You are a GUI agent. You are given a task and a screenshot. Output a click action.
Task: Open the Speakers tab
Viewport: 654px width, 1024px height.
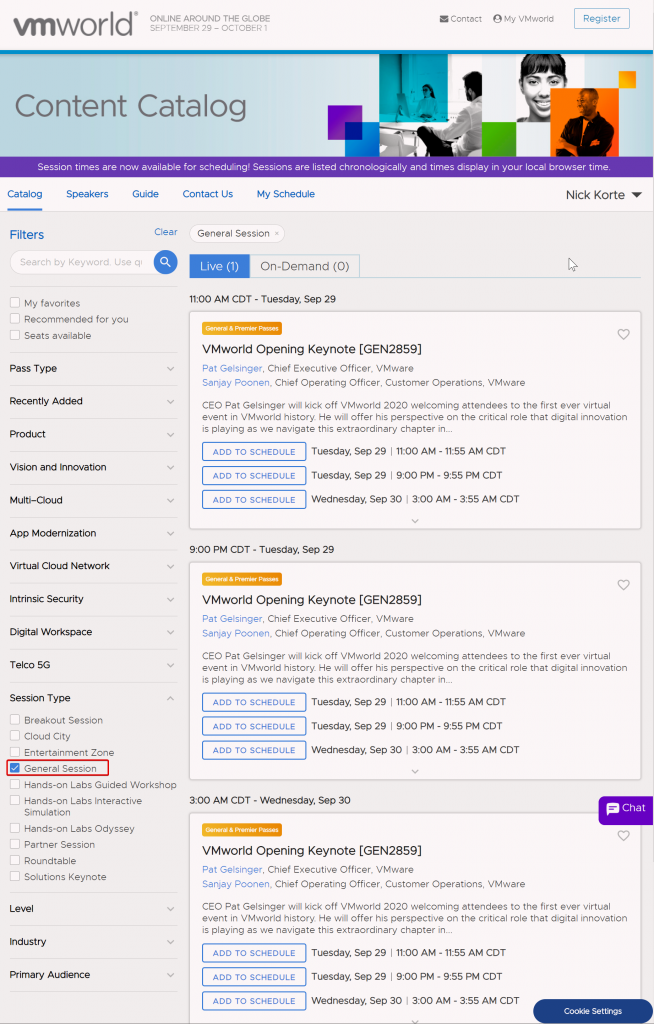[x=88, y=194]
